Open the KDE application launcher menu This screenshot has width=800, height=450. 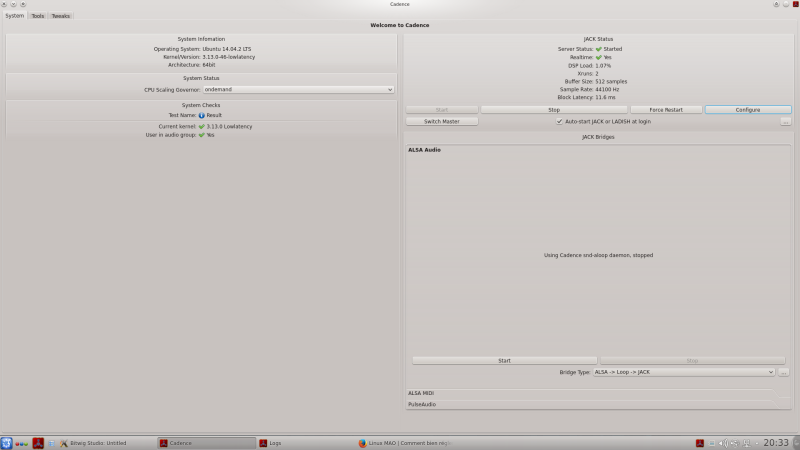[6, 443]
